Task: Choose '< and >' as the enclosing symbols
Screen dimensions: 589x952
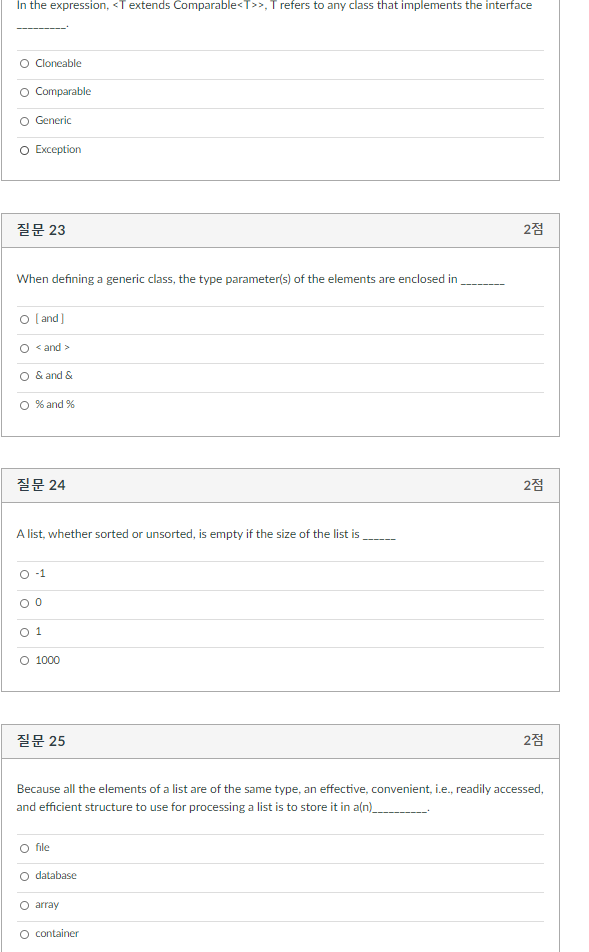Action: tap(24, 347)
